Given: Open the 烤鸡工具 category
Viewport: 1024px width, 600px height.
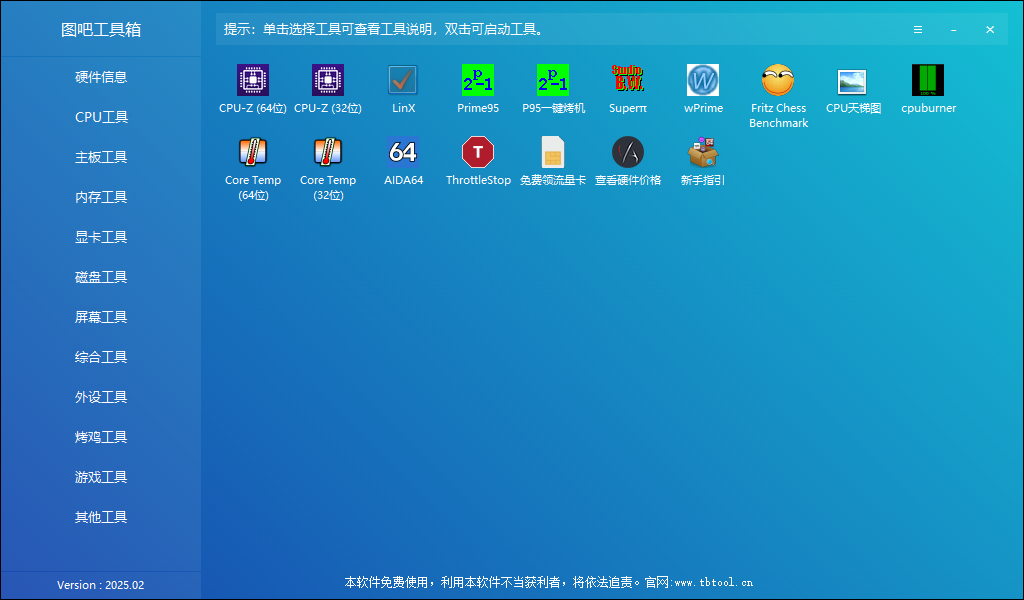Looking at the screenshot, I should (100, 437).
